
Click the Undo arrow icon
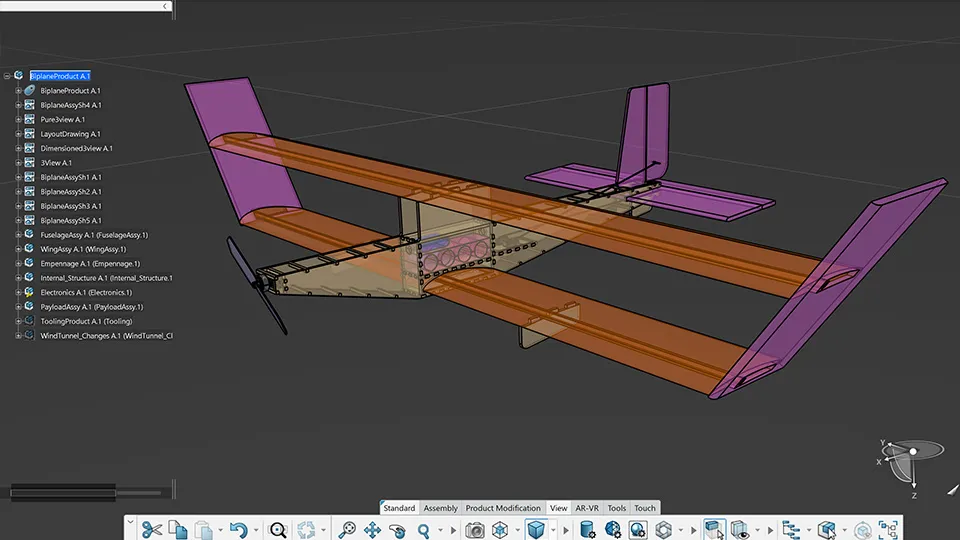237,529
